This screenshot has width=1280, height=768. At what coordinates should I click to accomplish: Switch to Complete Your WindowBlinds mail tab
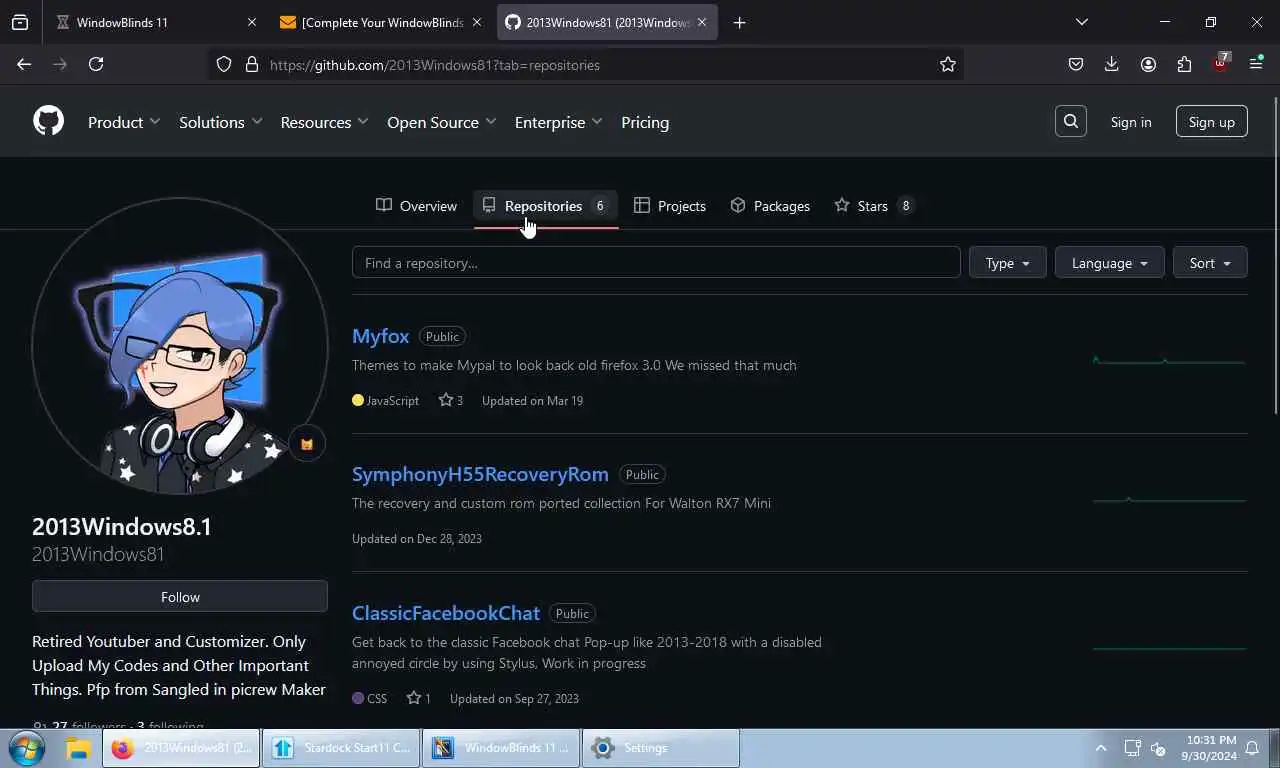click(382, 22)
